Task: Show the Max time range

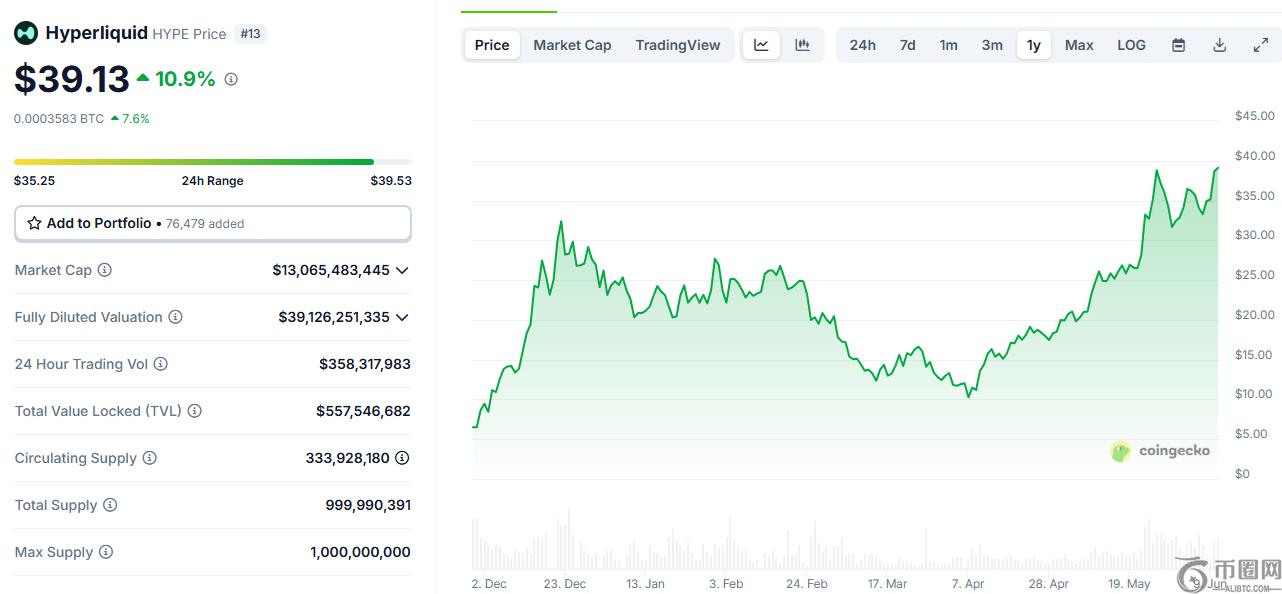Action: pyautogui.click(x=1079, y=45)
